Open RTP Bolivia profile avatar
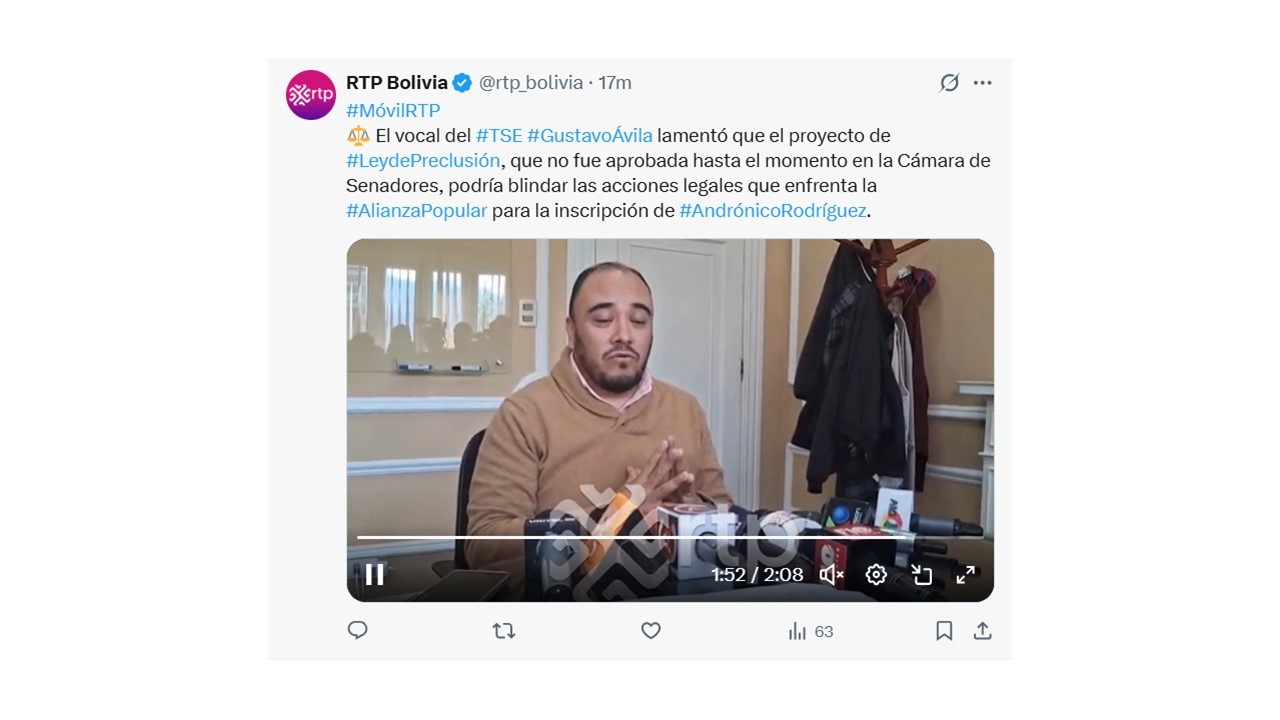 point(311,95)
